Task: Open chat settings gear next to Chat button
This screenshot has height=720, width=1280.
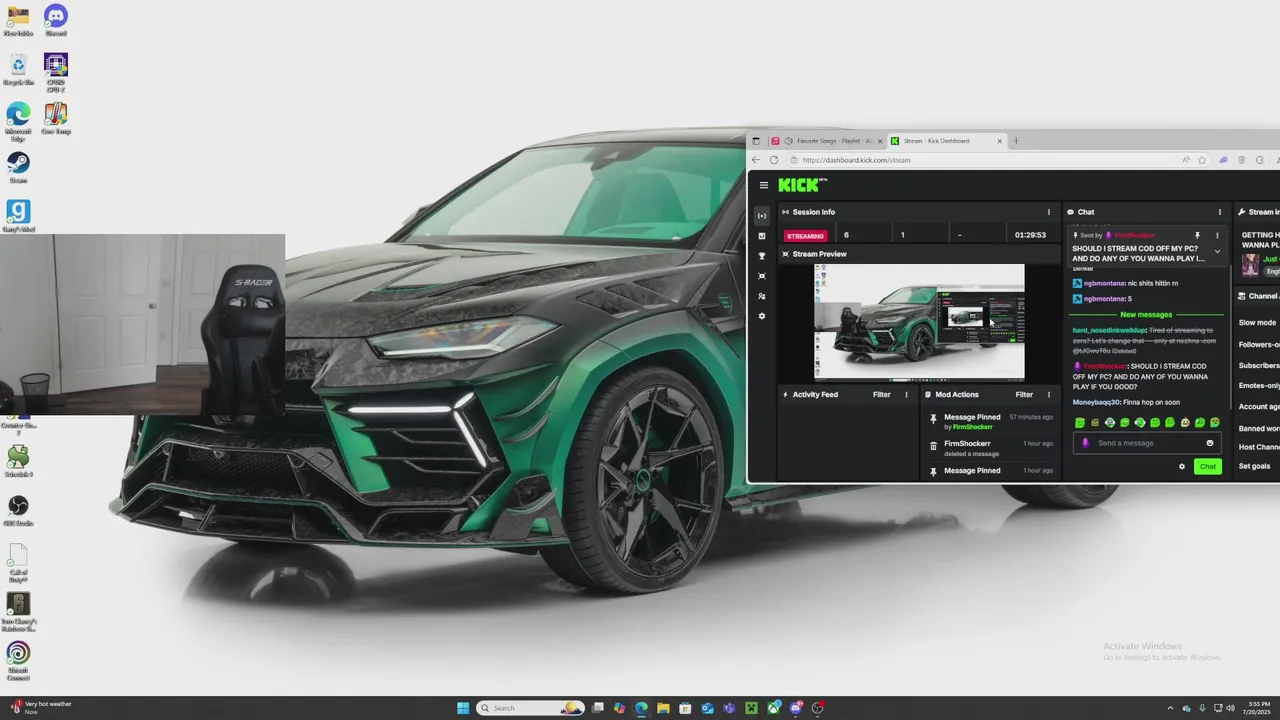Action: pyautogui.click(x=1182, y=467)
